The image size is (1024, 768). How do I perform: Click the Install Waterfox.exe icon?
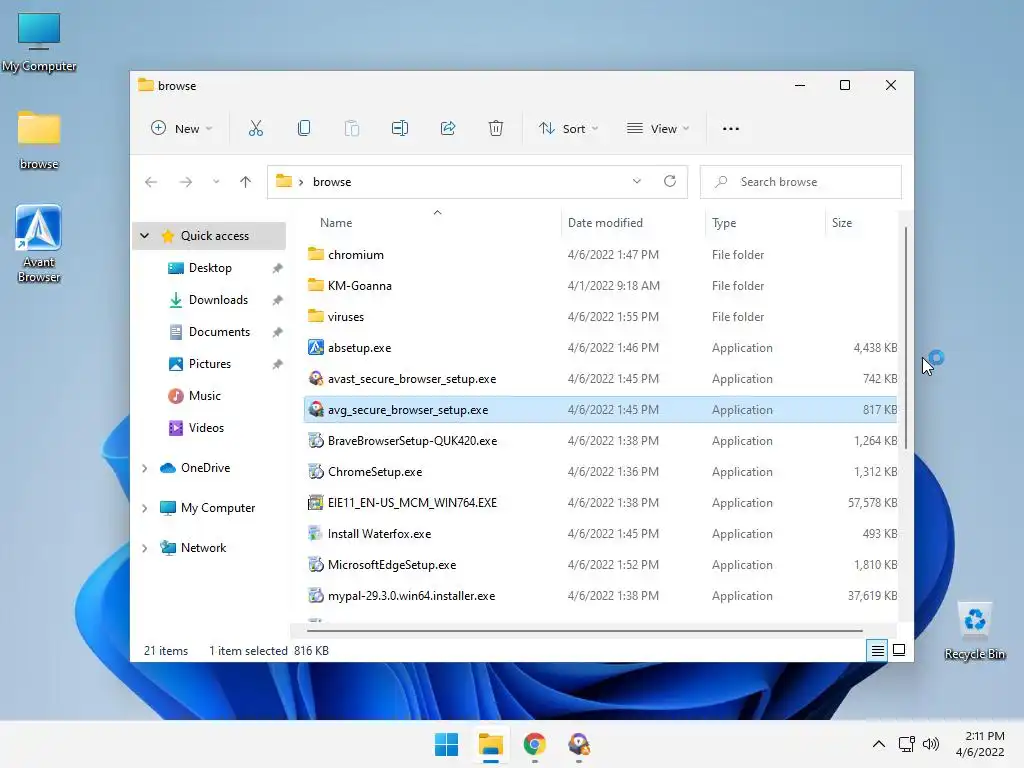pos(316,534)
